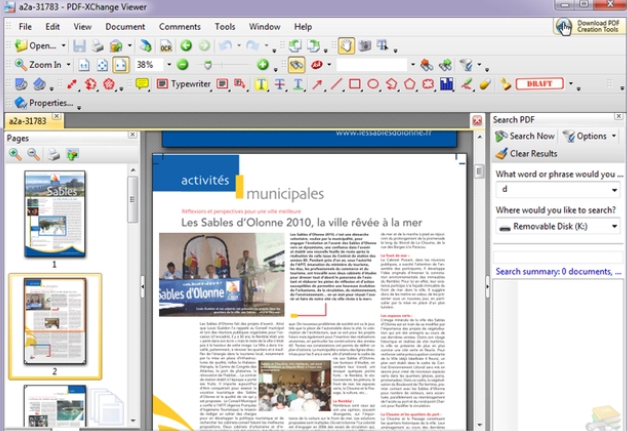The height and width of the screenshot is (431, 627).
Task: Open the Comments menu
Action: click(x=179, y=26)
